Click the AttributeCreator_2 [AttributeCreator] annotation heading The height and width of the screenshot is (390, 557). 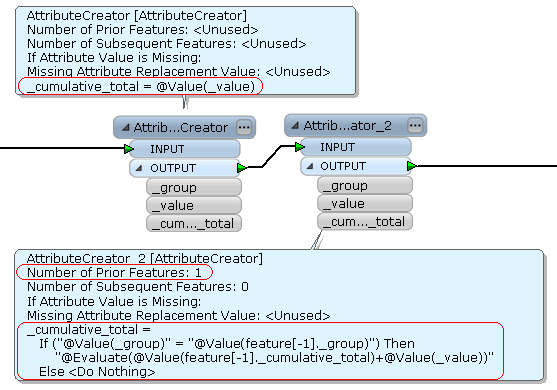[x=145, y=259]
